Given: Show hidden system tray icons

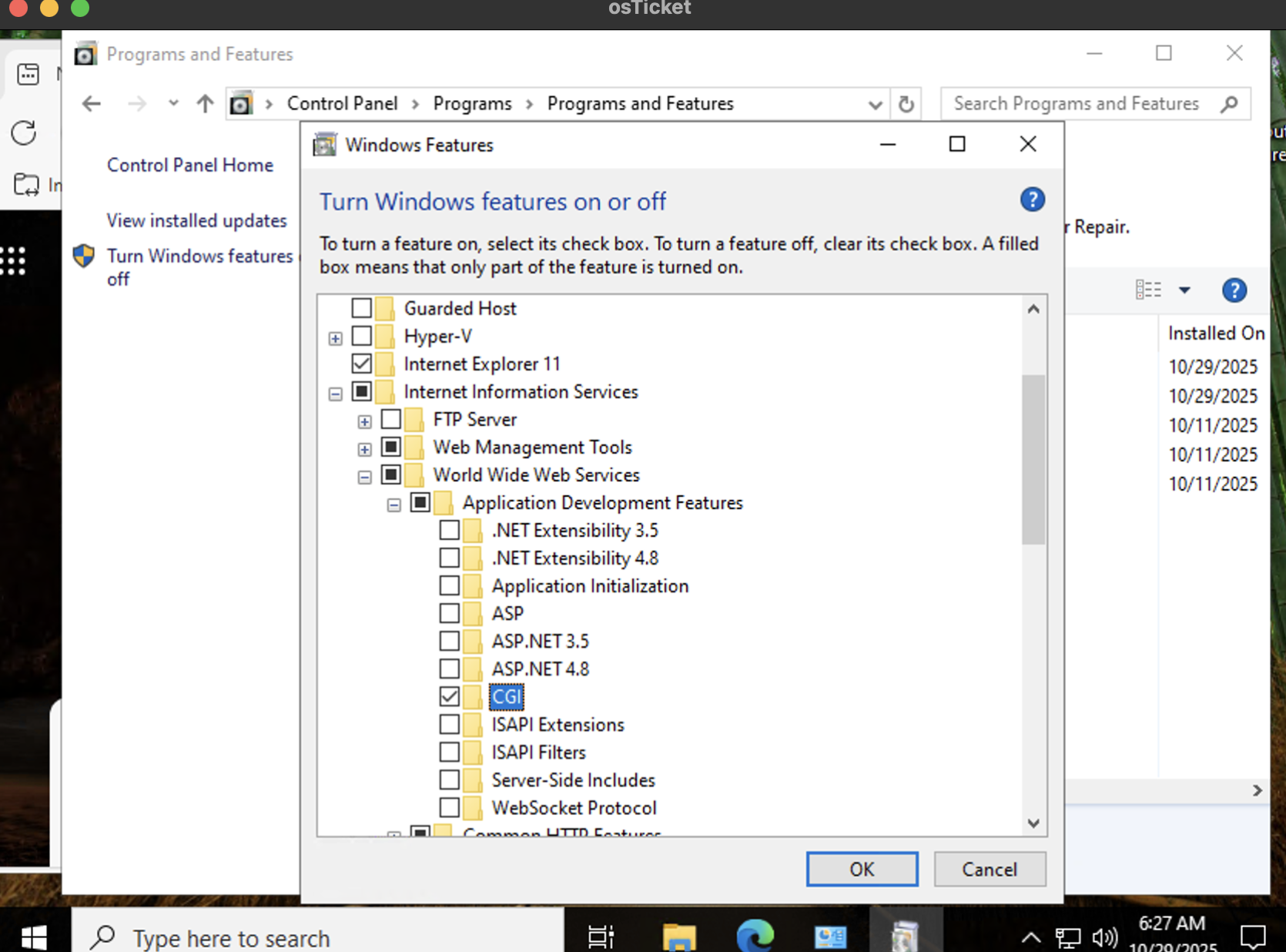Looking at the screenshot, I should (x=1031, y=937).
